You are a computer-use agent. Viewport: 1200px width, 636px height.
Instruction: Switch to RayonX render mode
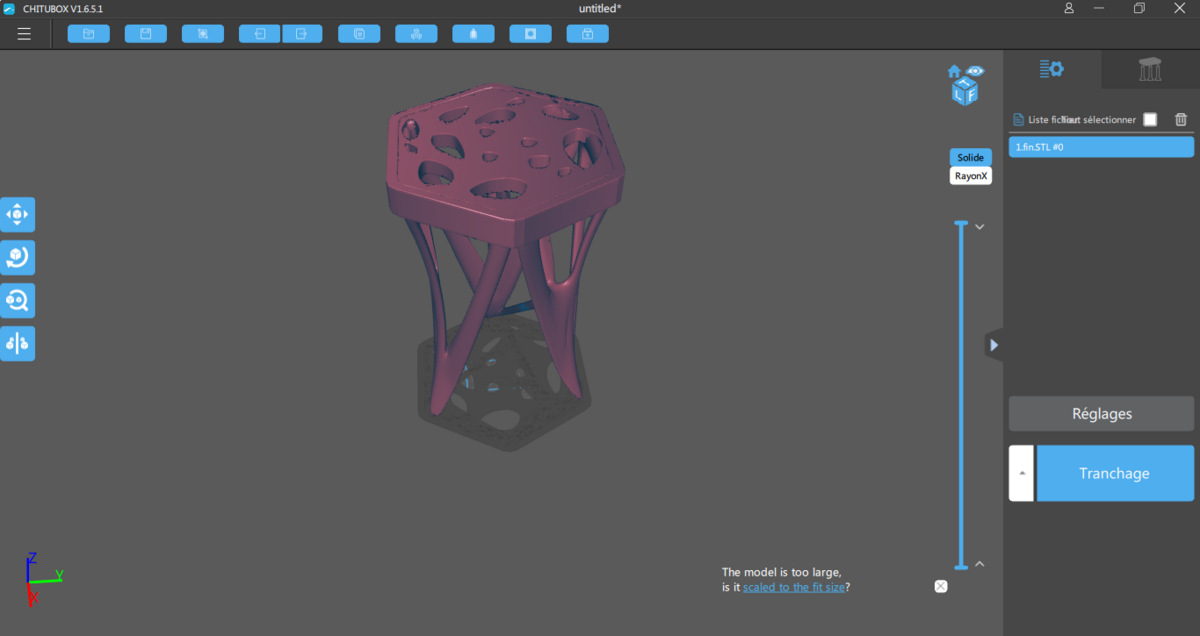tap(970, 176)
